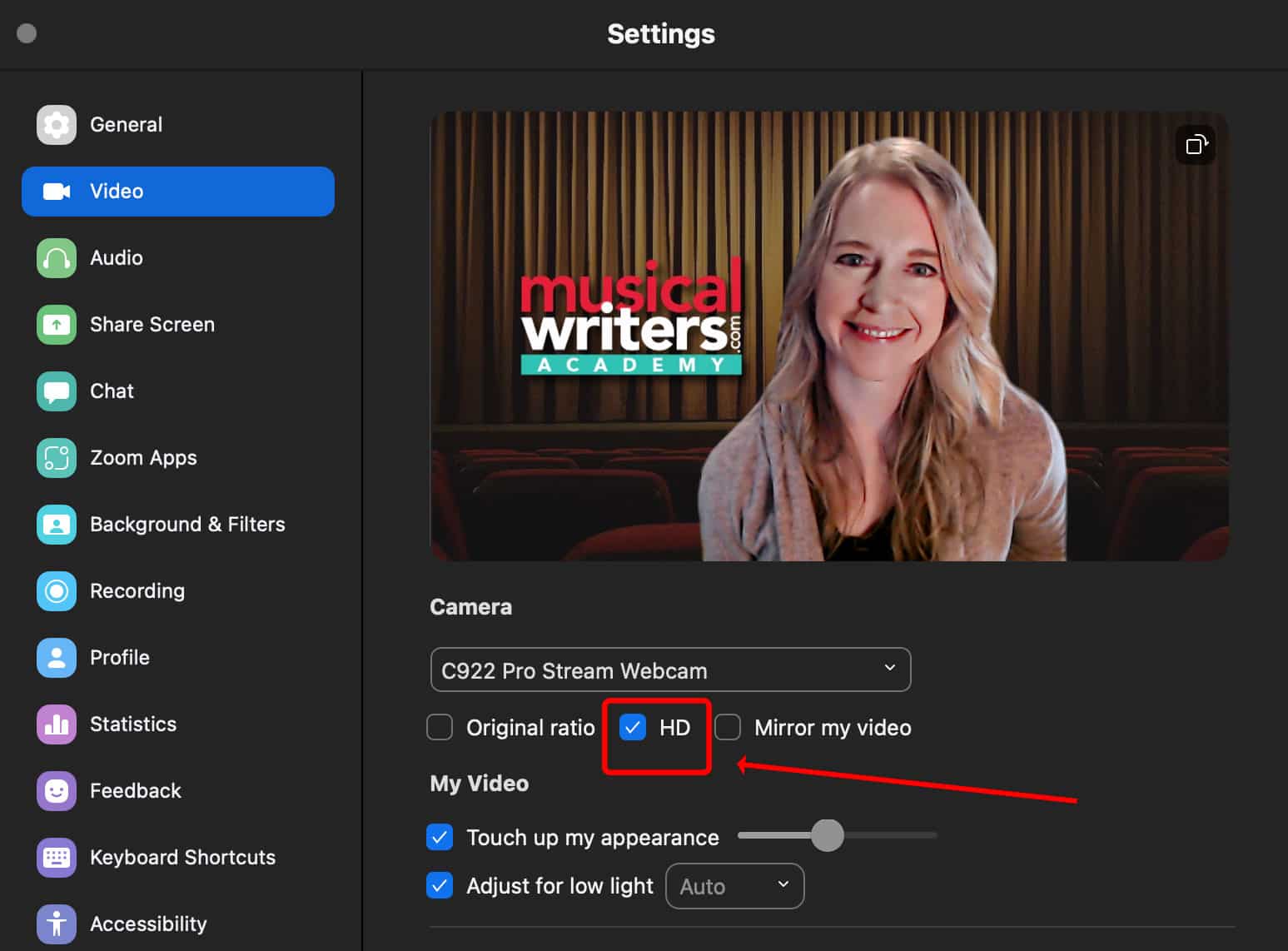The width and height of the screenshot is (1288, 951).
Task: Click the Audio headphones icon
Action: [57, 258]
